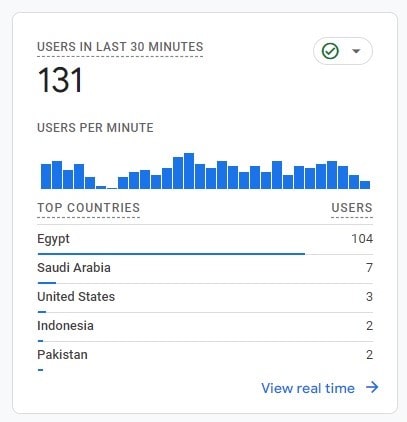Click the 131 total users count
This screenshot has height=422, width=407.
pos(60,80)
